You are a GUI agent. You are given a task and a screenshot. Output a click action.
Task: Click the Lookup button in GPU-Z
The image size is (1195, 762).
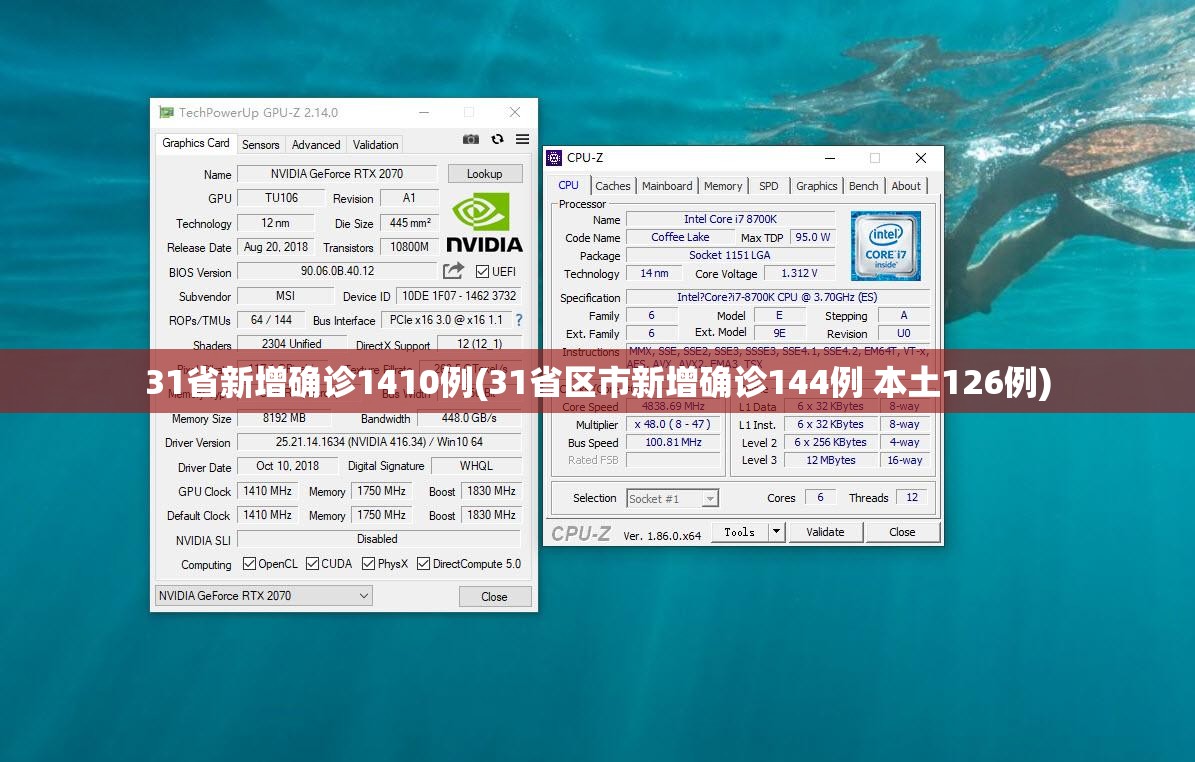coord(485,174)
